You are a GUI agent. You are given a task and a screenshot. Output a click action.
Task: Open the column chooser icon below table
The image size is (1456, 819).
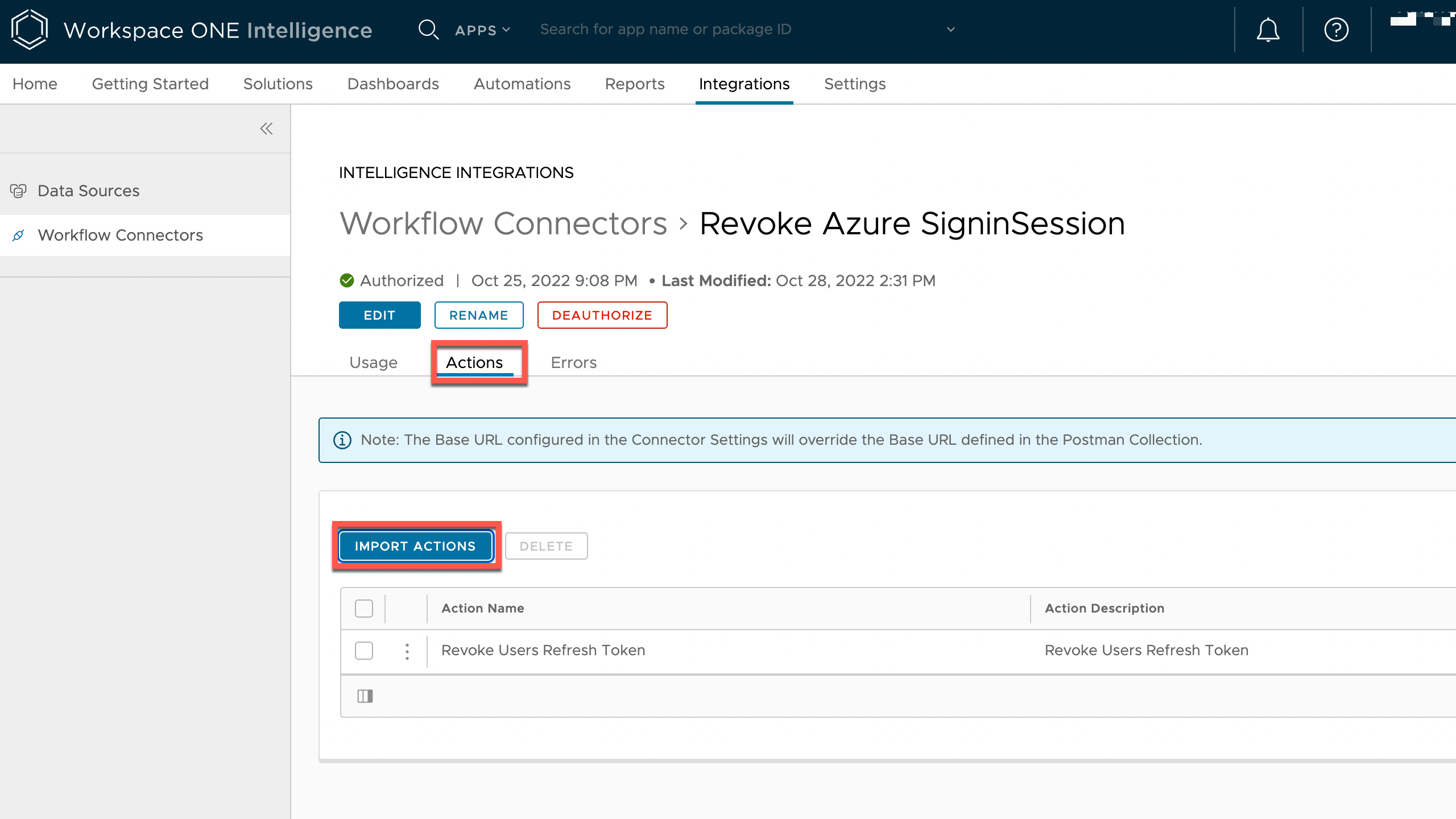(x=365, y=696)
